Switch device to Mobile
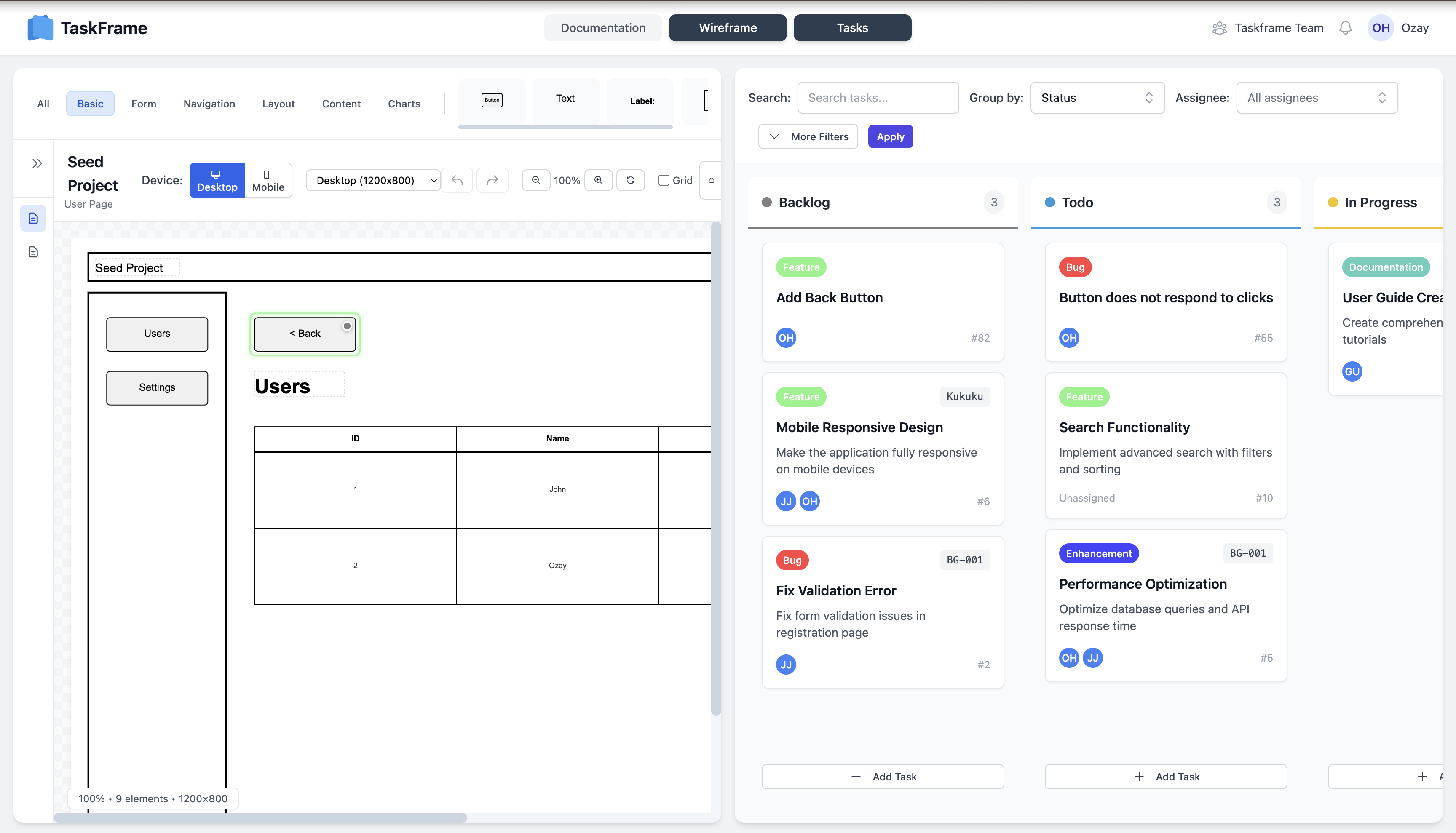Viewport: 1456px width, 833px height. click(268, 180)
